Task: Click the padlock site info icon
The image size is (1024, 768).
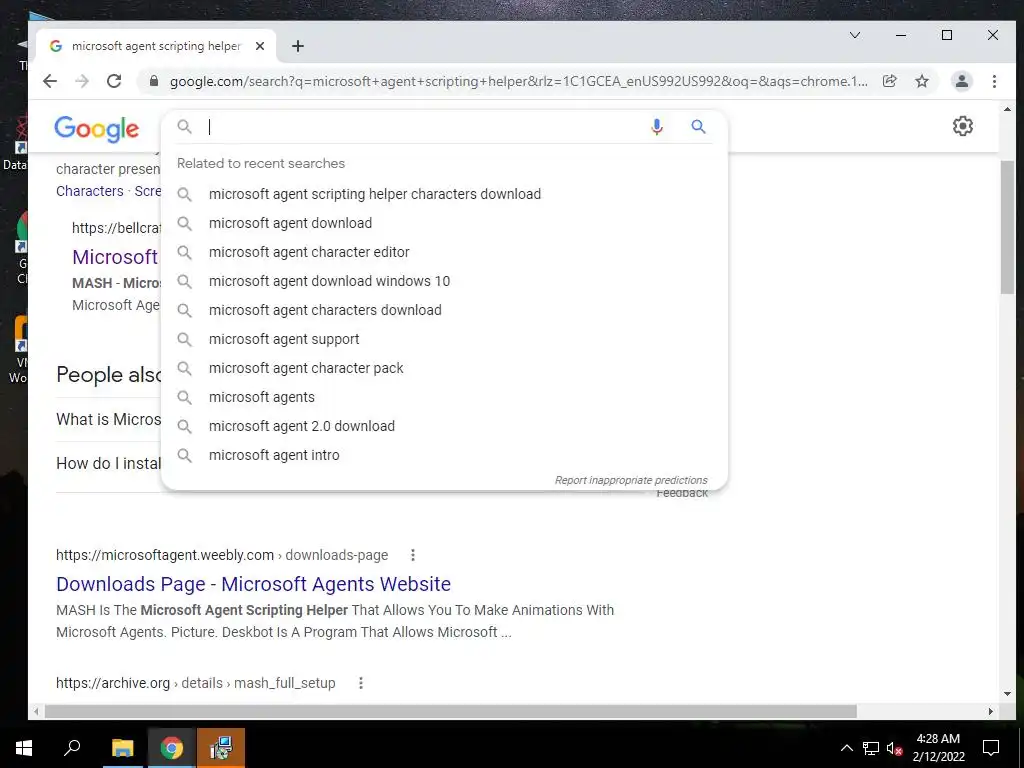Action: coord(154,81)
